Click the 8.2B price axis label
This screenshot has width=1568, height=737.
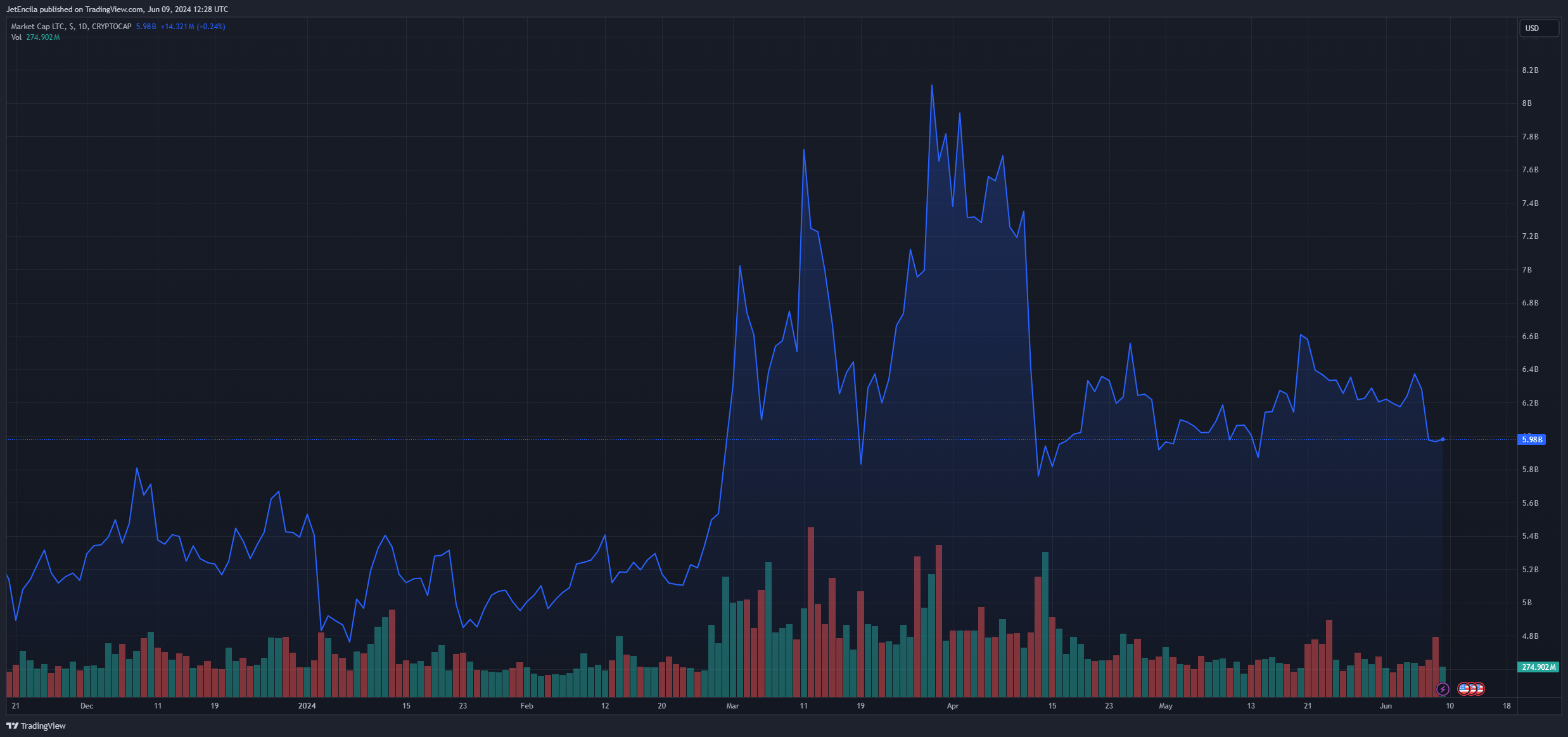tap(1530, 70)
